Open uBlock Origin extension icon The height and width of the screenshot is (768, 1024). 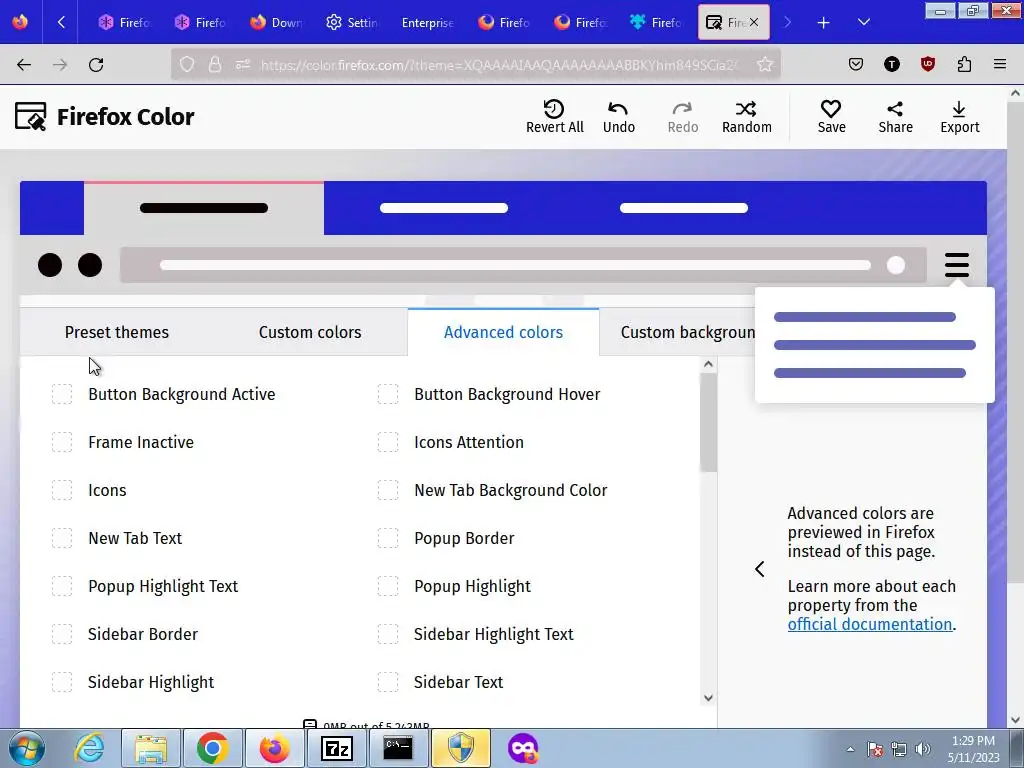pyautogui.click(x=927, y=64)
